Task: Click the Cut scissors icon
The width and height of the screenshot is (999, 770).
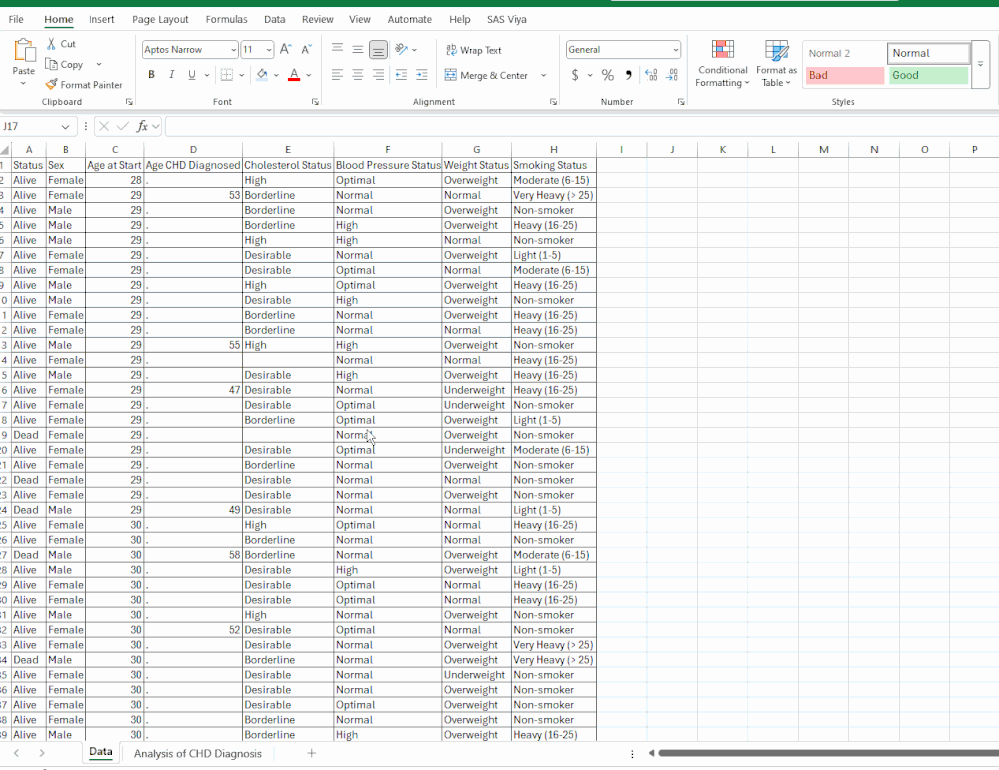Action: tap(52, 44)
